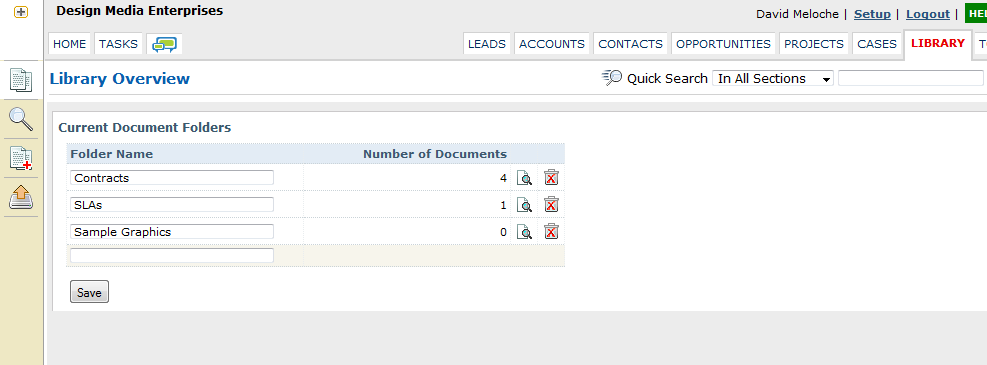The image size is (987, 365).
Task: Open the PROJECTS tab
Action: click(x=814, y=44)
